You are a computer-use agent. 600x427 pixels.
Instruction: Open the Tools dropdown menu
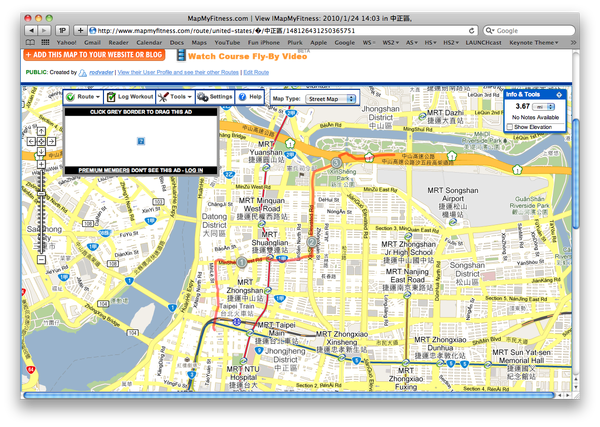[x=175, y=97]
